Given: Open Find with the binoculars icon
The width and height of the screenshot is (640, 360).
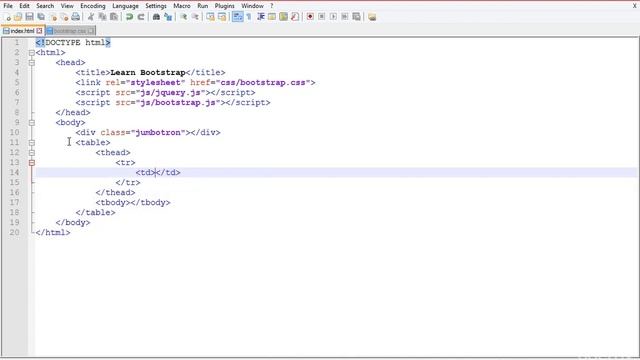Looking at the screenshot, I should tap(156, 17).
